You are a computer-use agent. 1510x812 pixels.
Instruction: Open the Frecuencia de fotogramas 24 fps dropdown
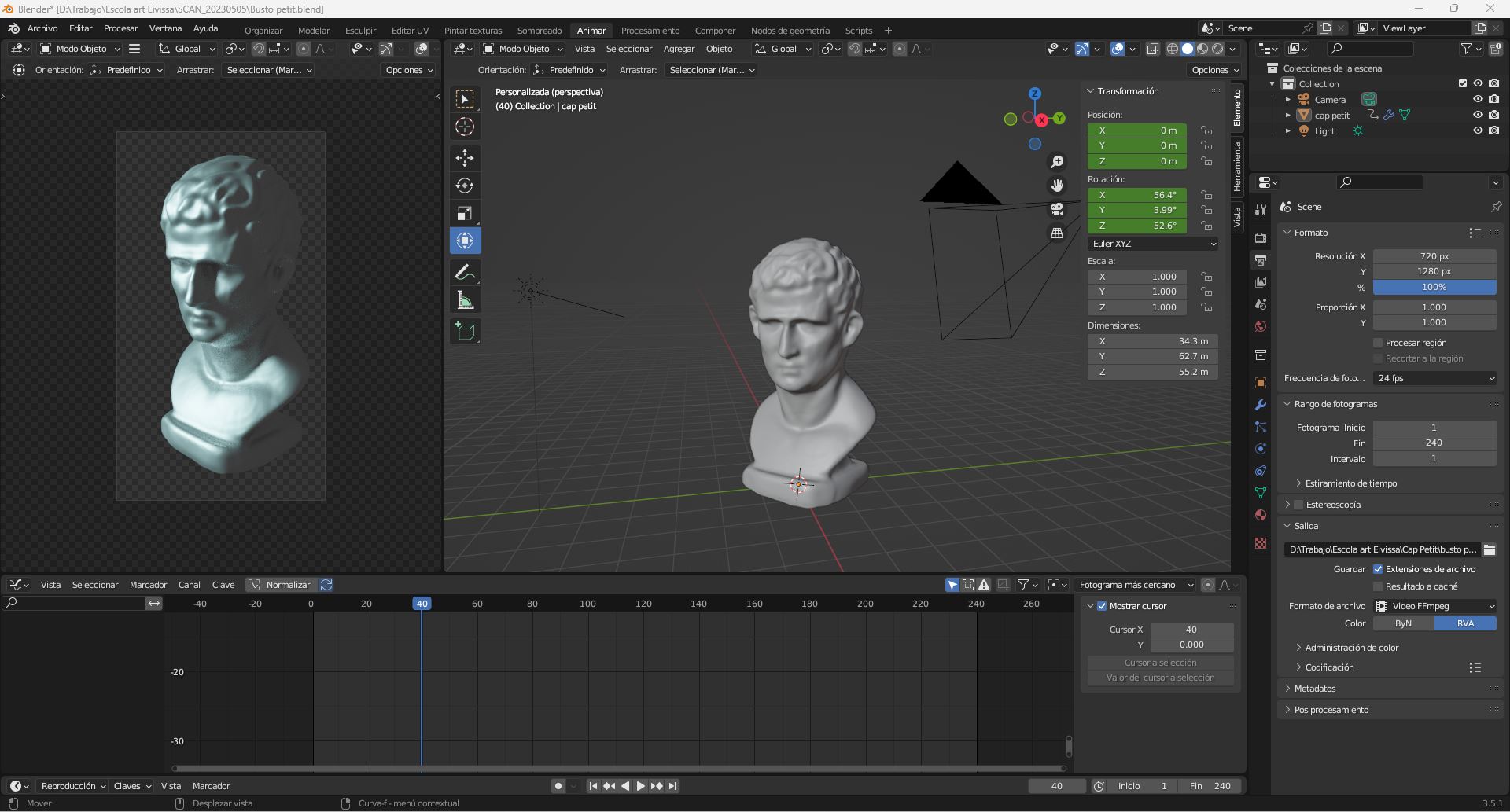coord(1435,378)
